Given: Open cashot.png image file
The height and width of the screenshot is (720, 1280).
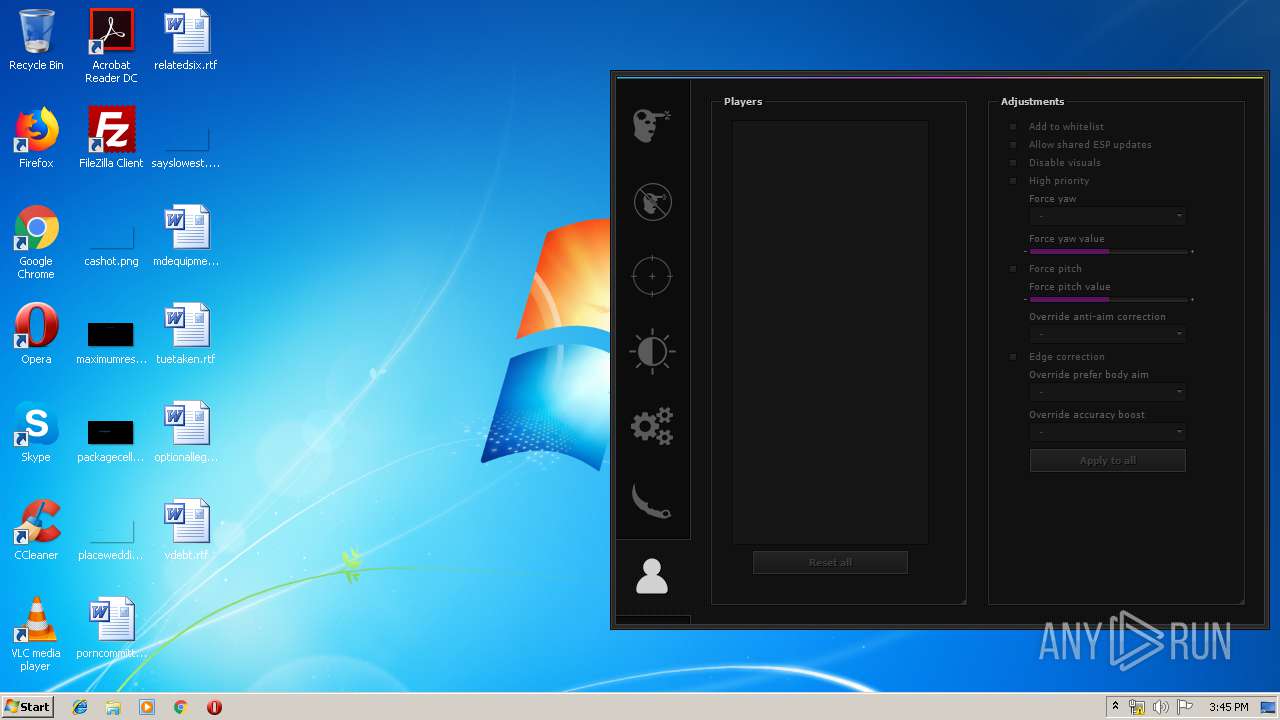Looking at the screenshot, I should tap(111, 243).
